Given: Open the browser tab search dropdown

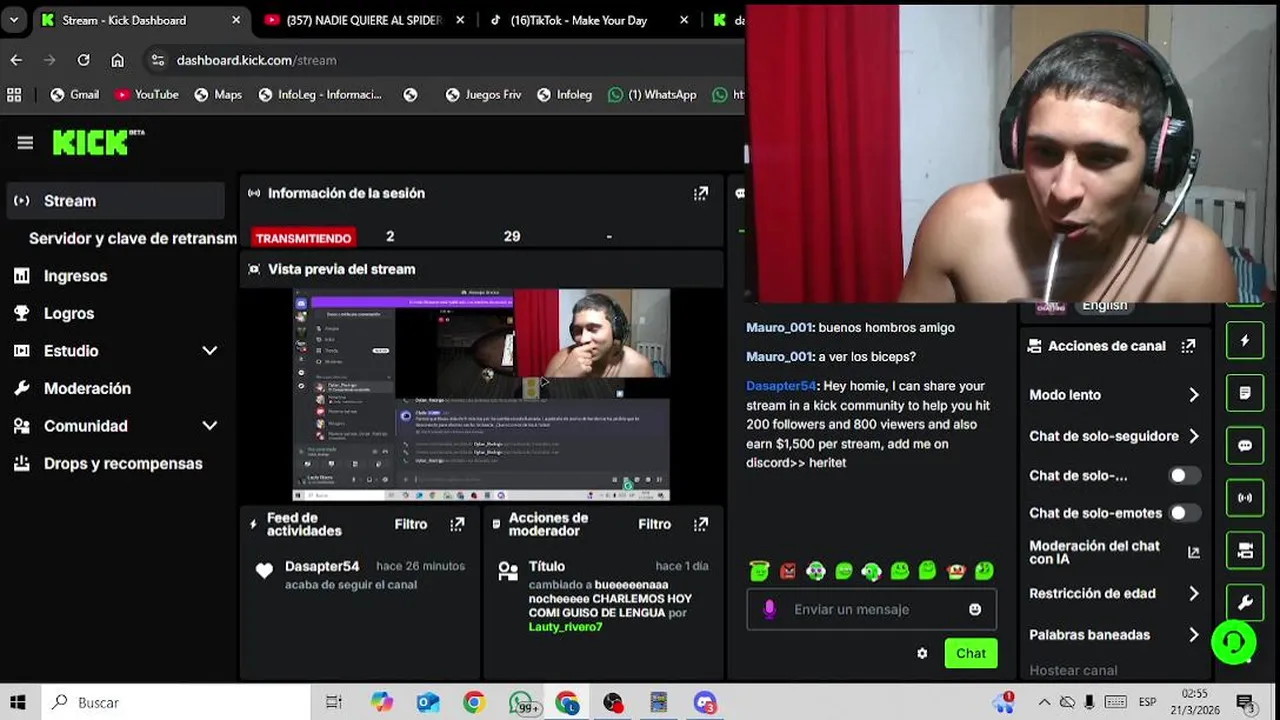Looking at the screenshot, I should pos(14,20).
